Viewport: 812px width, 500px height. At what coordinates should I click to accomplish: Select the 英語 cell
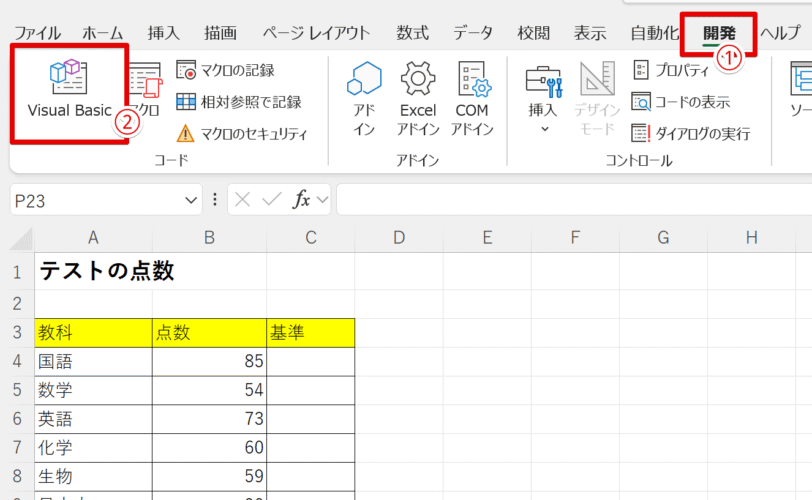point(93,419)
